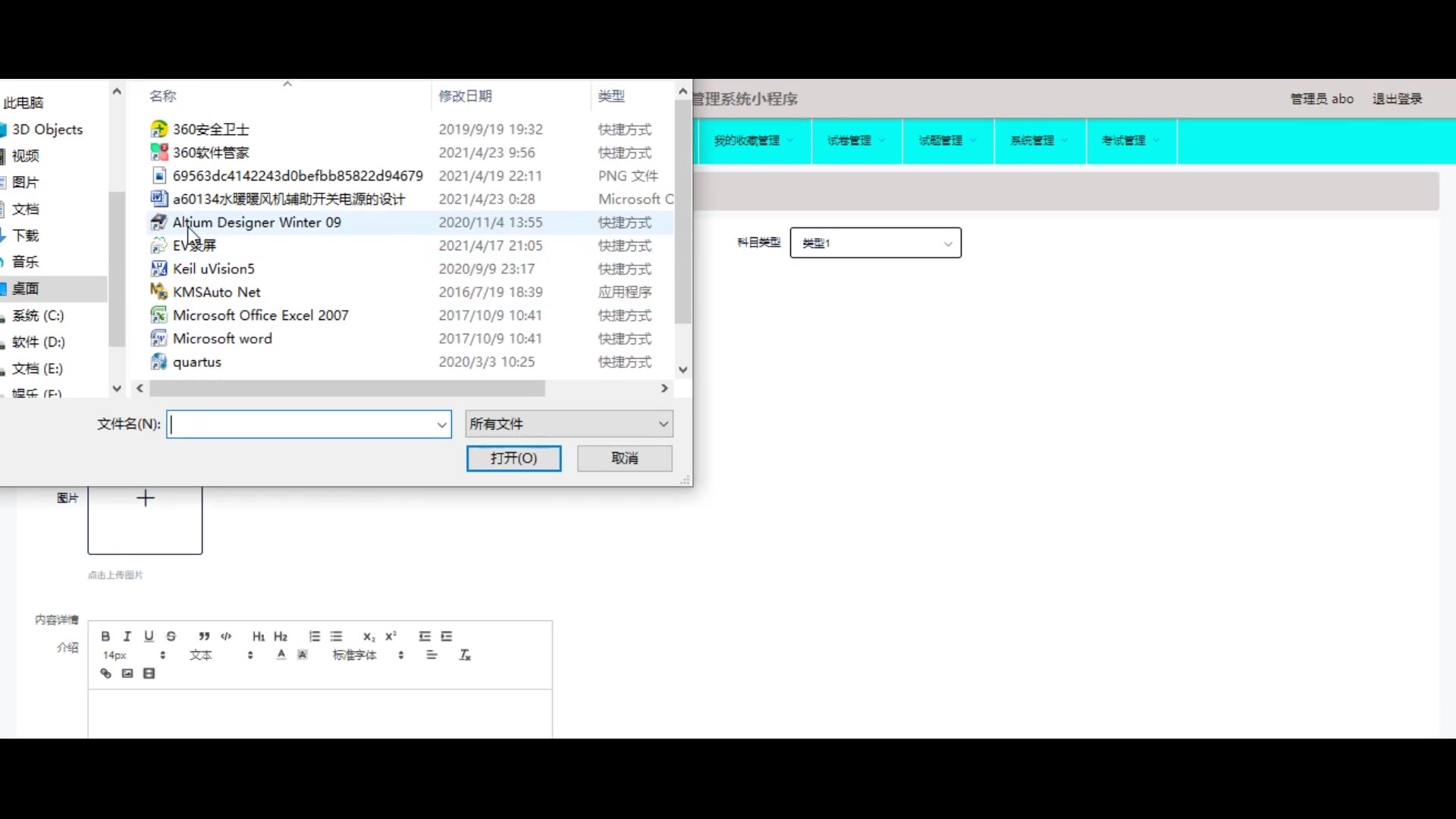The image size is (1456, 819).
Task: Expand the 考试管理 menu
Action: 1131,140
